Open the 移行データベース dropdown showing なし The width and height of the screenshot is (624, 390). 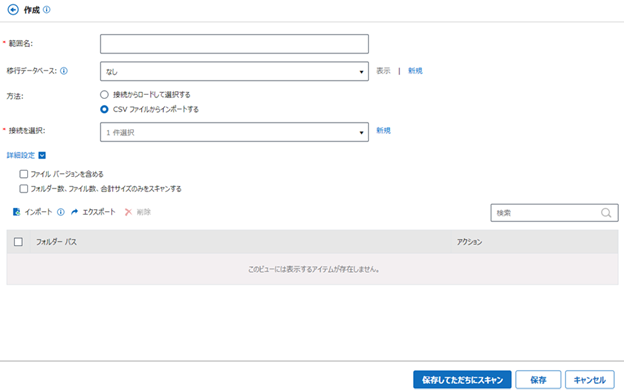tap(234, 72)
